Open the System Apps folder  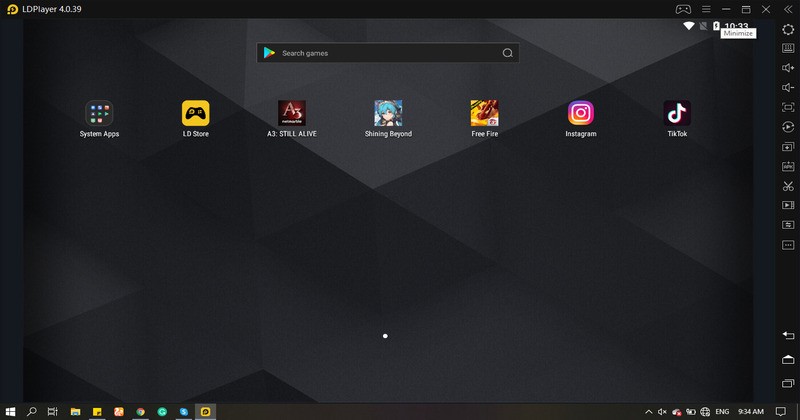(99, 113)
